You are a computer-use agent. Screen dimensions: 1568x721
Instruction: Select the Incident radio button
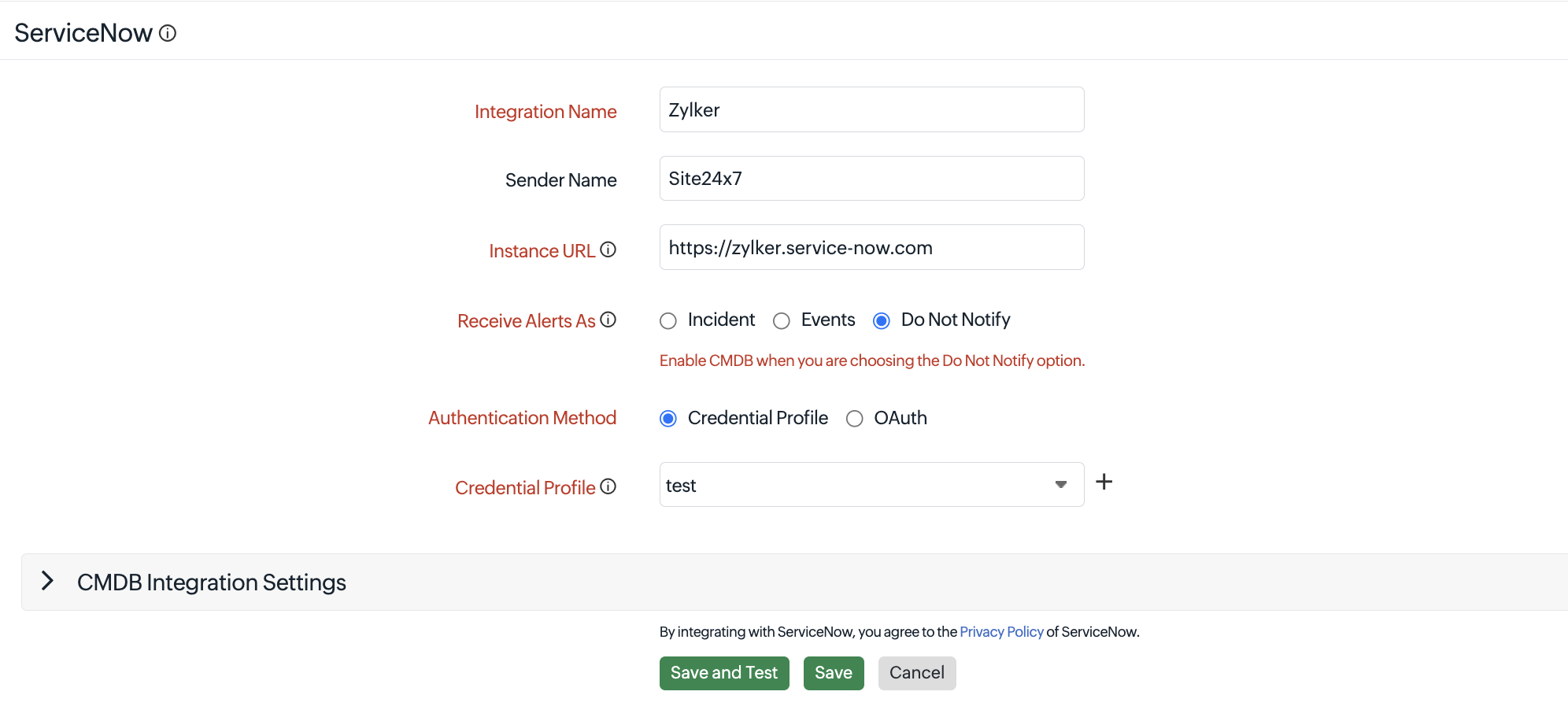pos(668,320)
